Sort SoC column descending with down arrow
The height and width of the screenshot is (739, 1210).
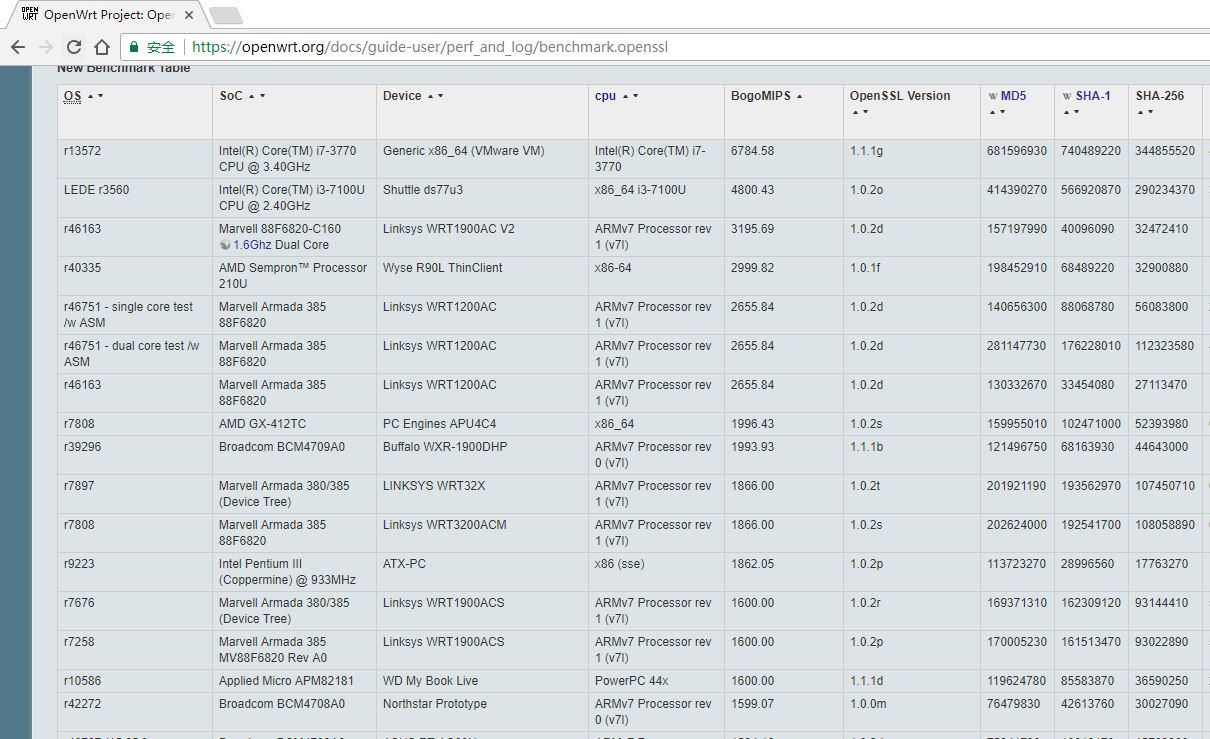(263, 97)
